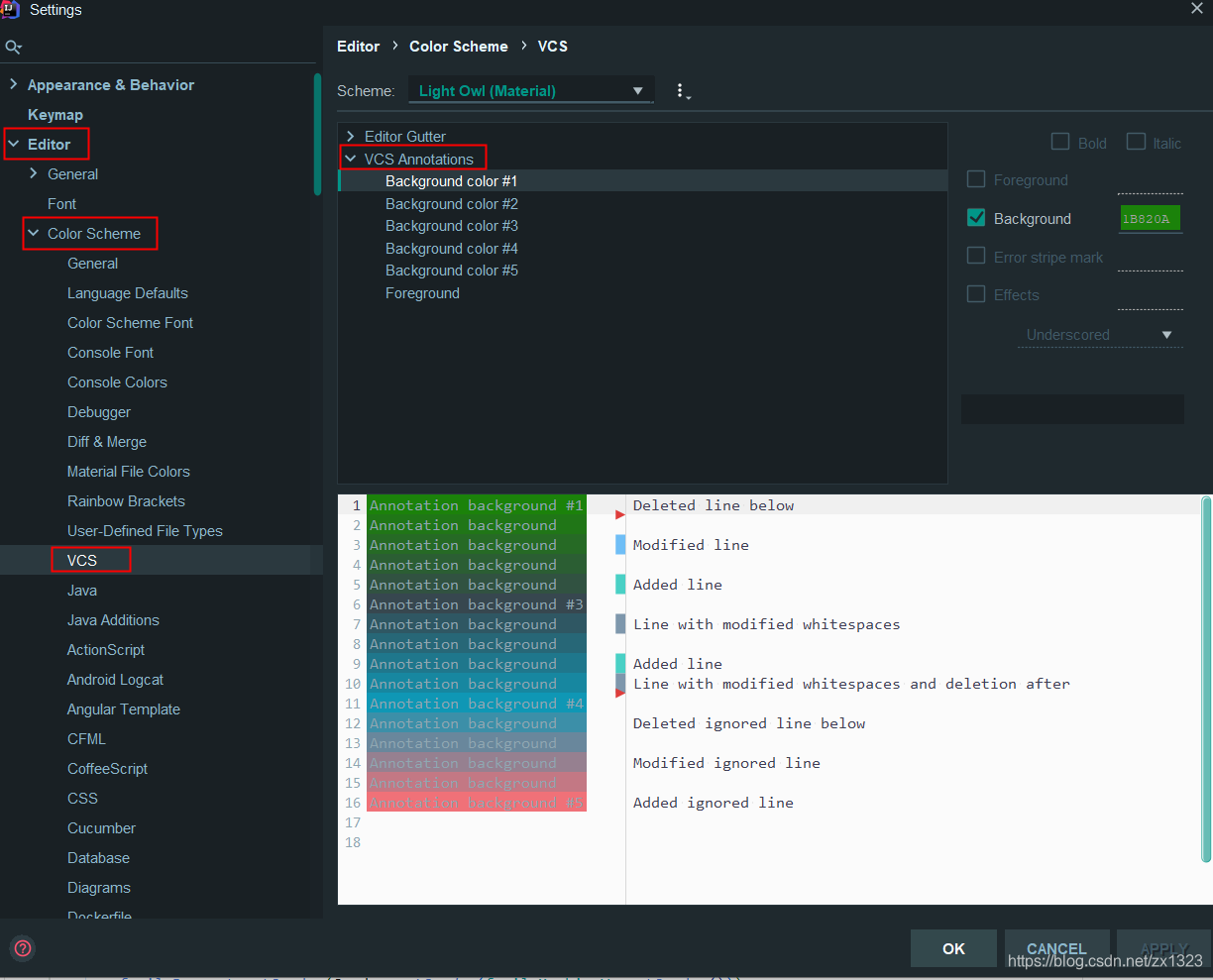Click the CANCEL button
1213x980 pixels.
(x=1056, y=948)
